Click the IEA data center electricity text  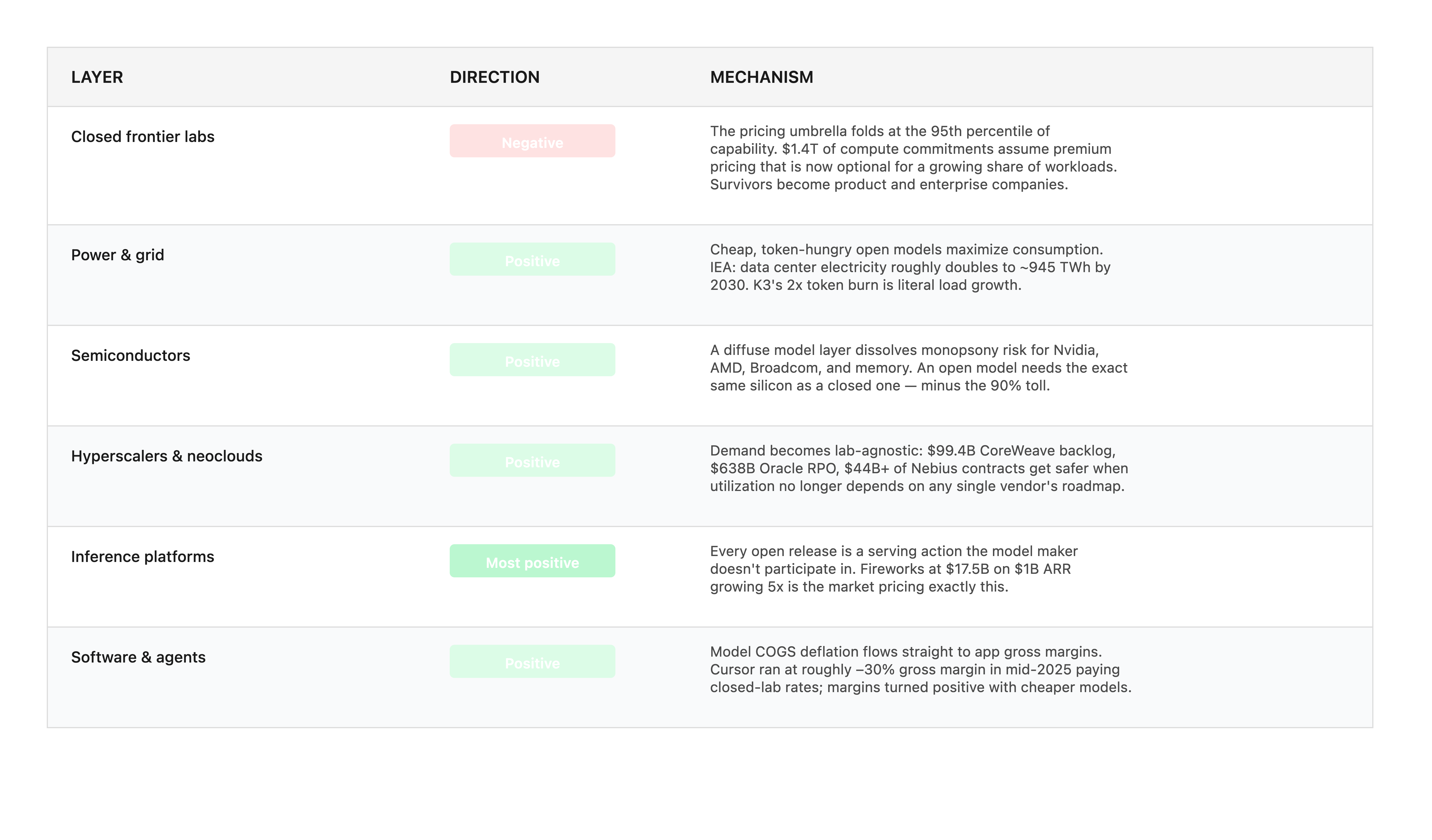pyautogui.click(x=910, y=267)
